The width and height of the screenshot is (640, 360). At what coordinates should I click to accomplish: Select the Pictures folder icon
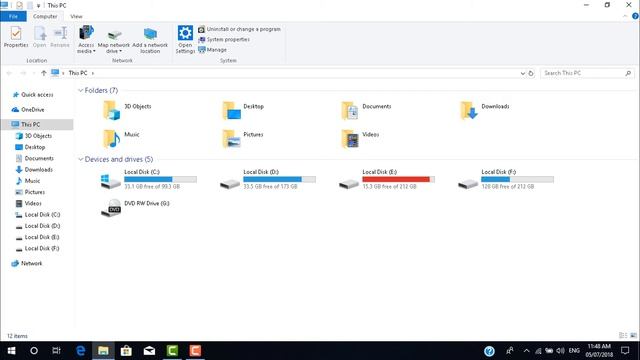click(231, 138)
